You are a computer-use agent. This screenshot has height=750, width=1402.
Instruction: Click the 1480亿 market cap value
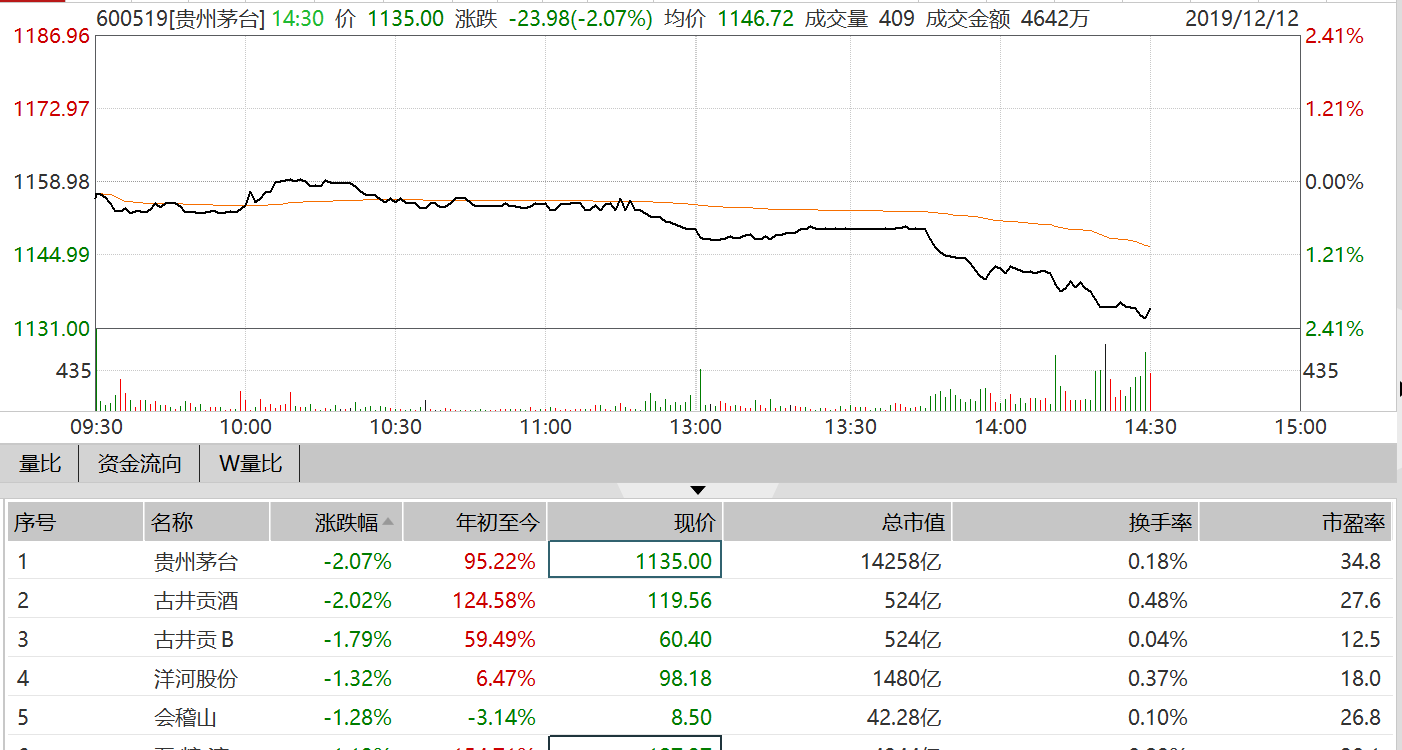click(x=908, y=679)
